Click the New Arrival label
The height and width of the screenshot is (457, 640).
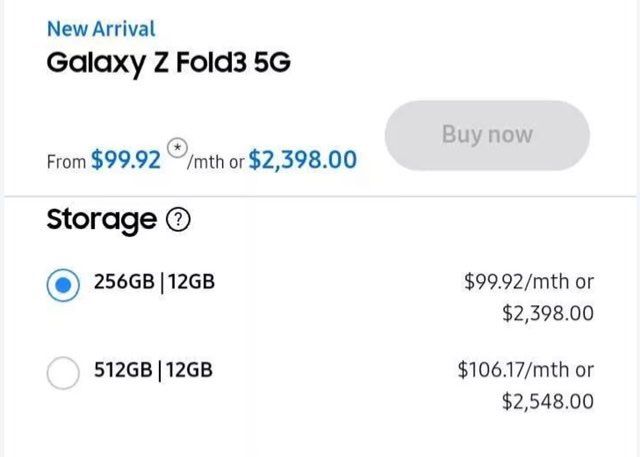tap(101, 29)
